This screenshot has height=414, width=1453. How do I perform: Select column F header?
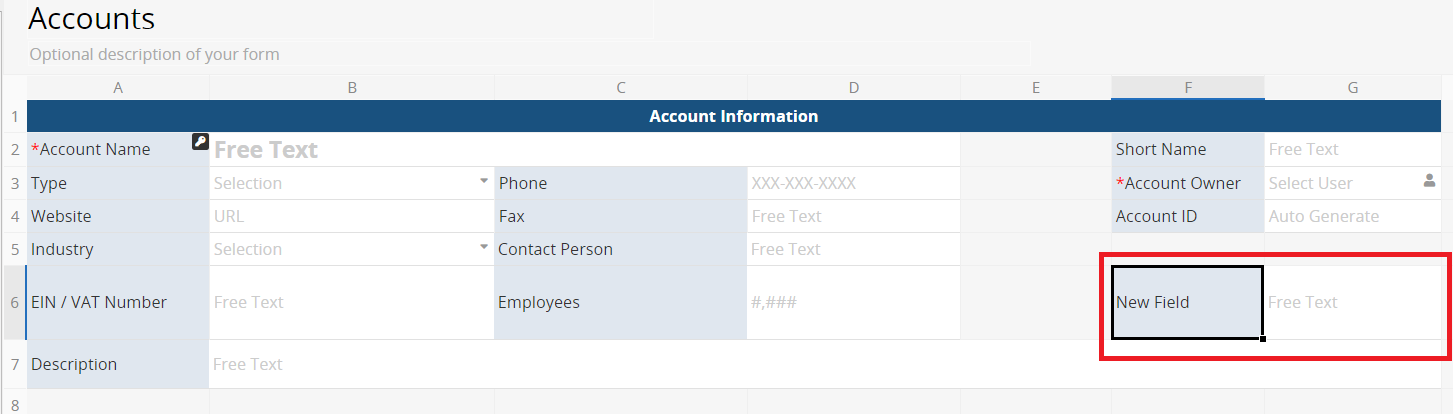[1188, 88]
